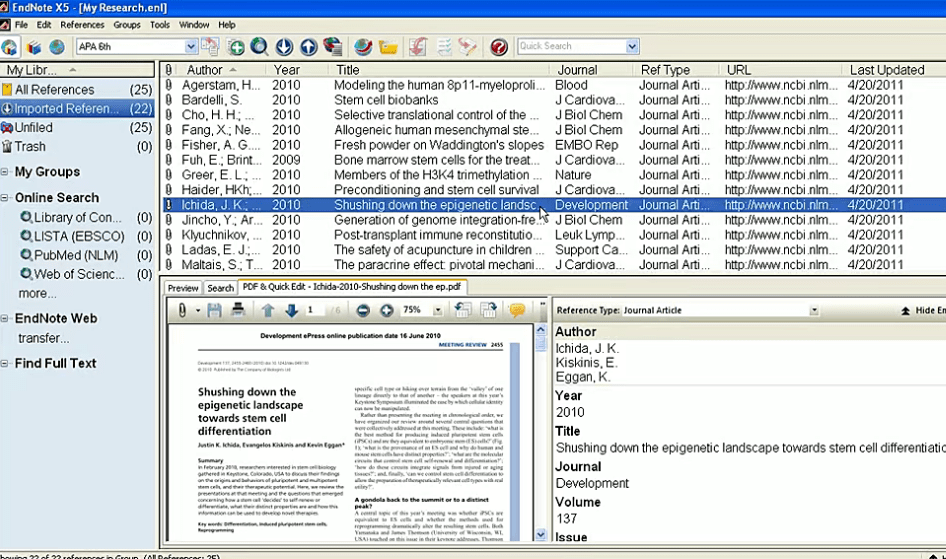Screen dimensions: 946x559
Task: Click the Open File folder icon
Action: 388,46
